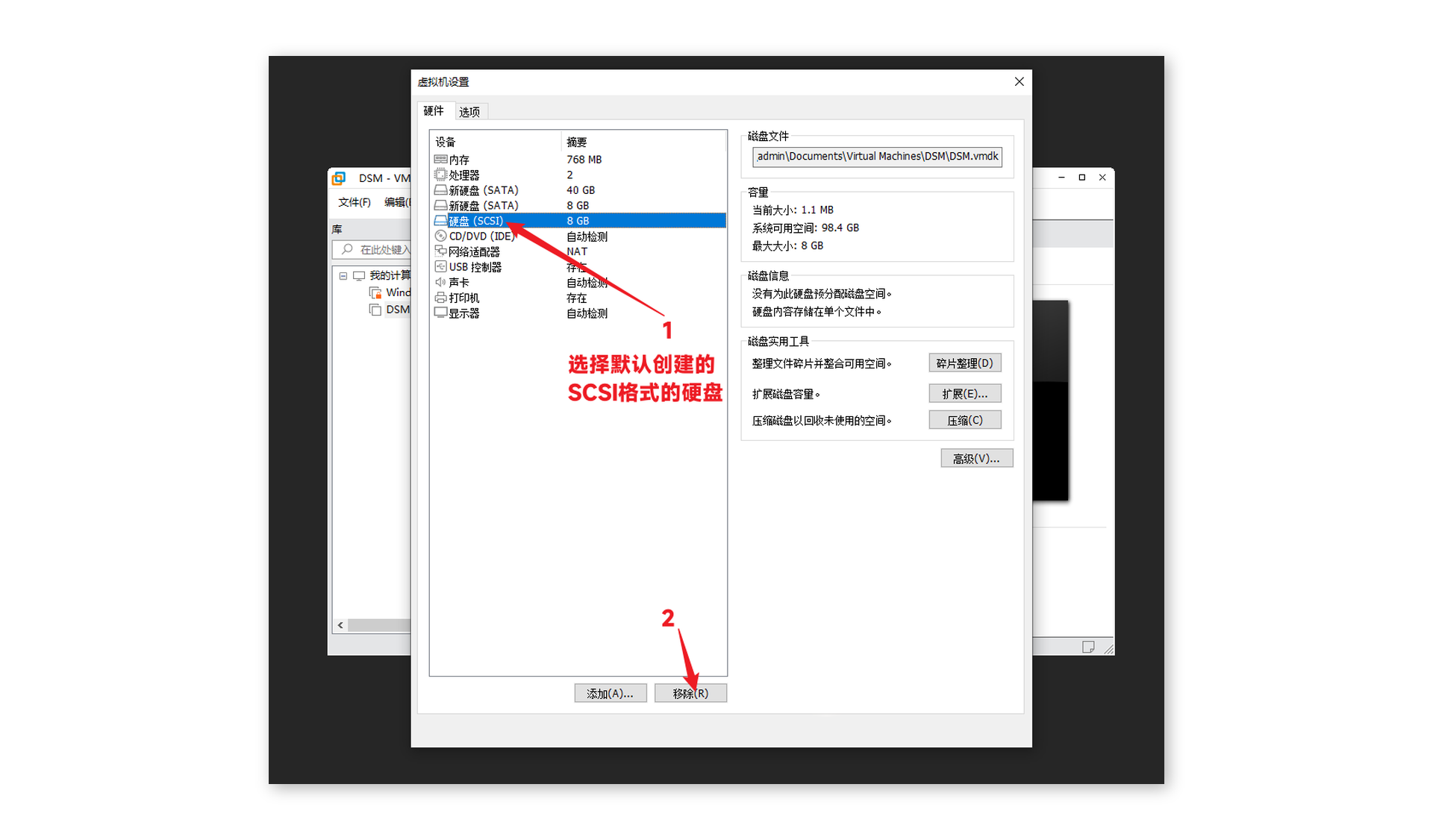Open the 文件(F) menu in VMware window
Viewport: 1433px width, 840px height.
tap(355, 202)
